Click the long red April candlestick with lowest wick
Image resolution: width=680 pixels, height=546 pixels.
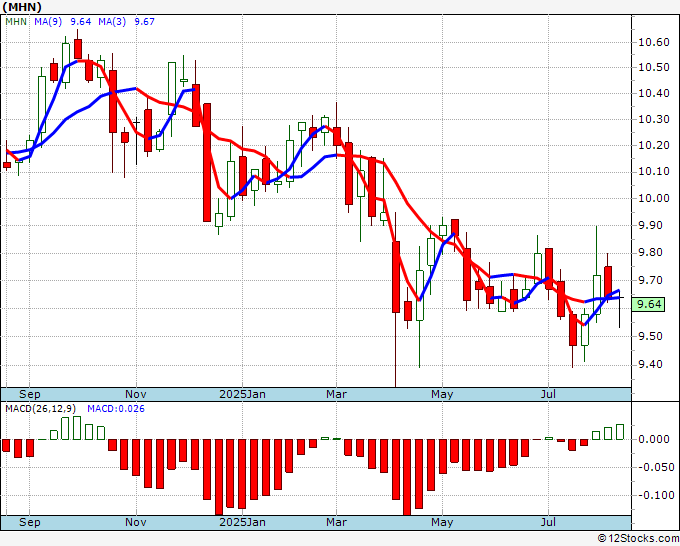396,277
